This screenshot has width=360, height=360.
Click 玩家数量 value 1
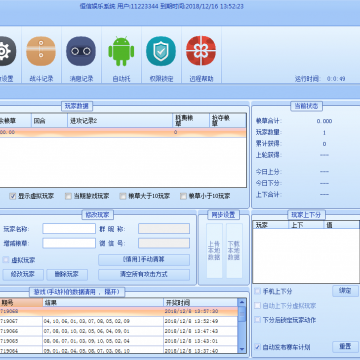point(324,133)
